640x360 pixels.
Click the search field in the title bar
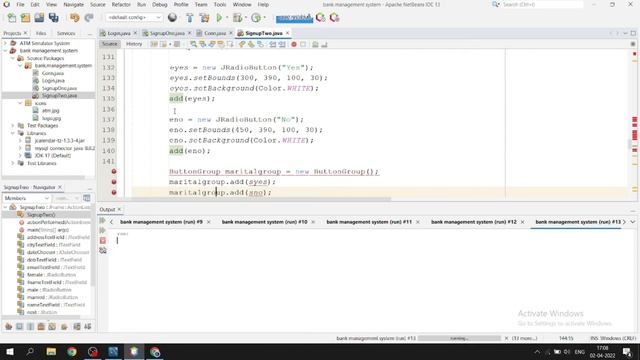[542, 4]
